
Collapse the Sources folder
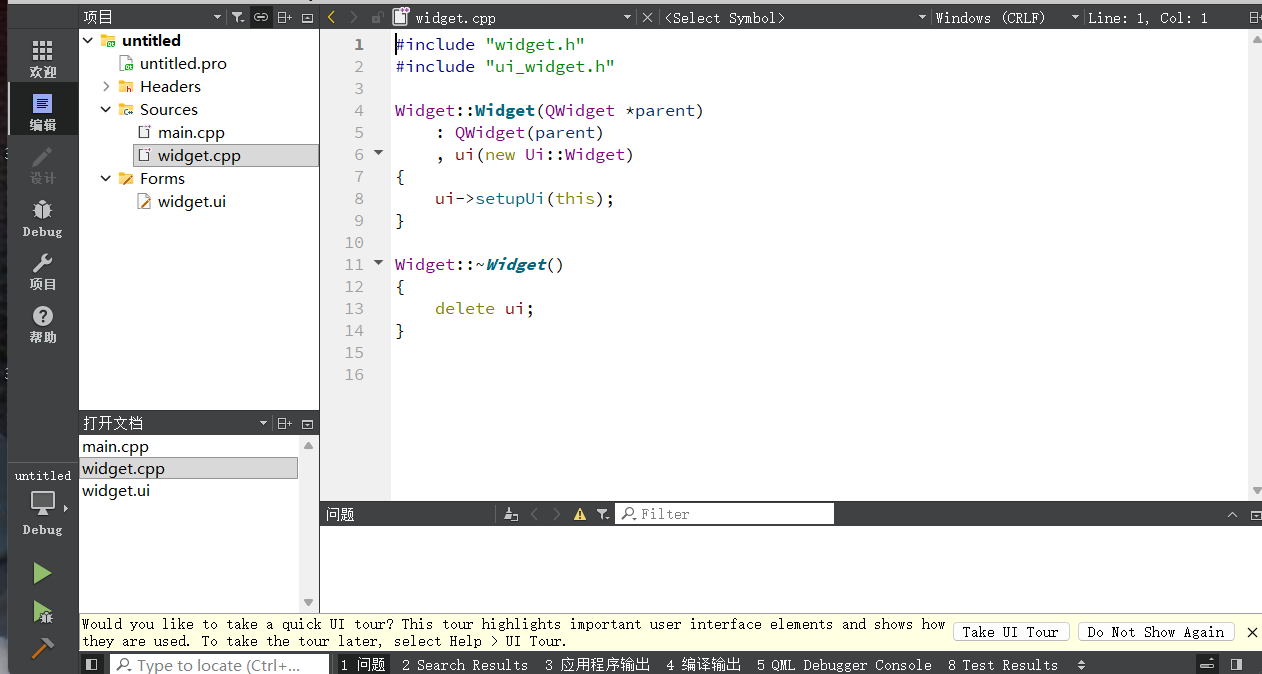[106, 109]
